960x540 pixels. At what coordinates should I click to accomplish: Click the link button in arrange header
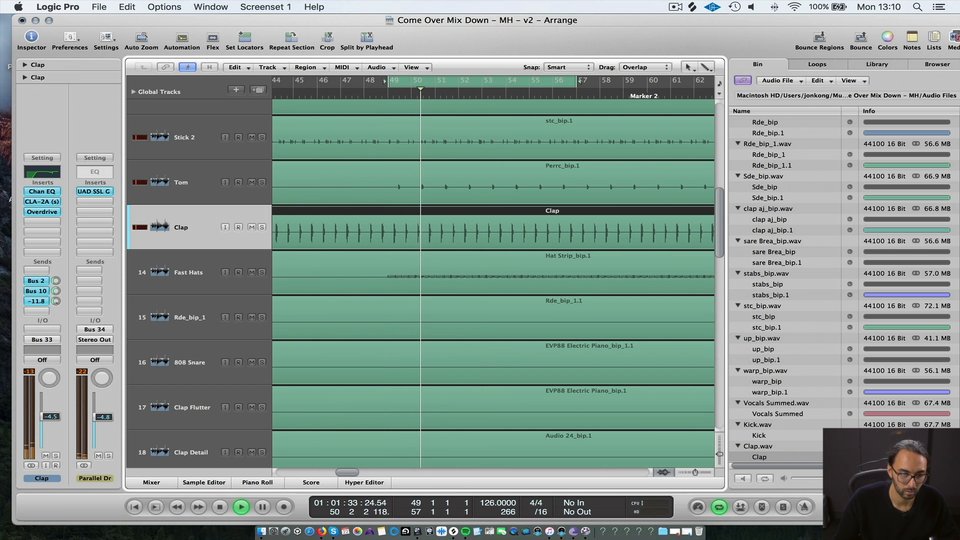click(164, 67)
